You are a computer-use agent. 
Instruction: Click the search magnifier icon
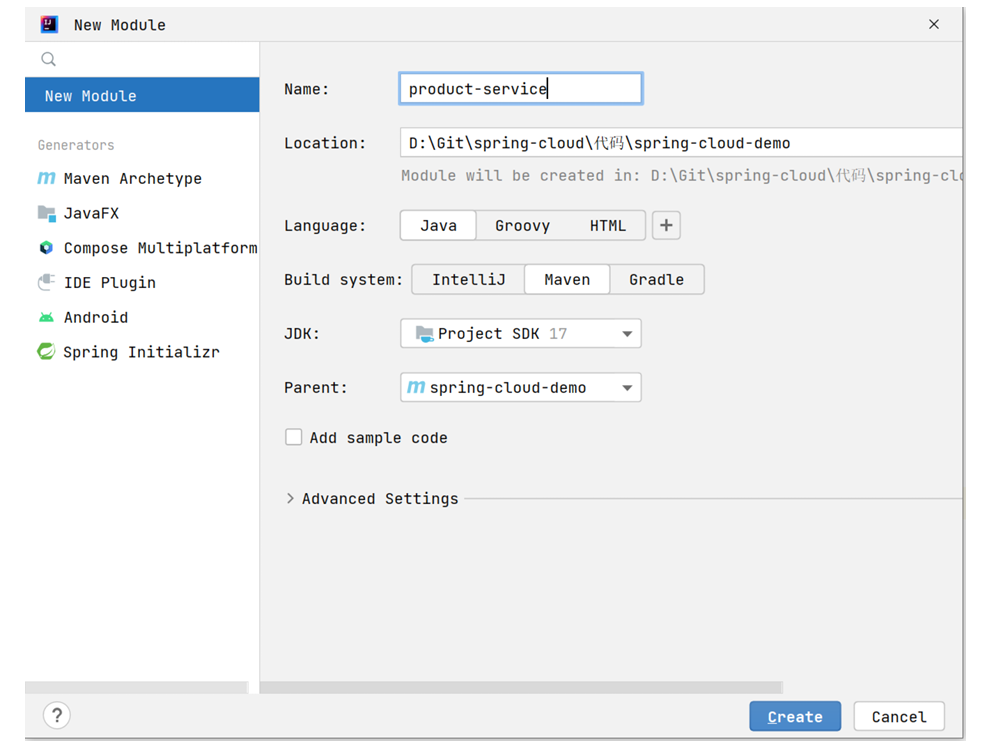click(x=48, y=60)
